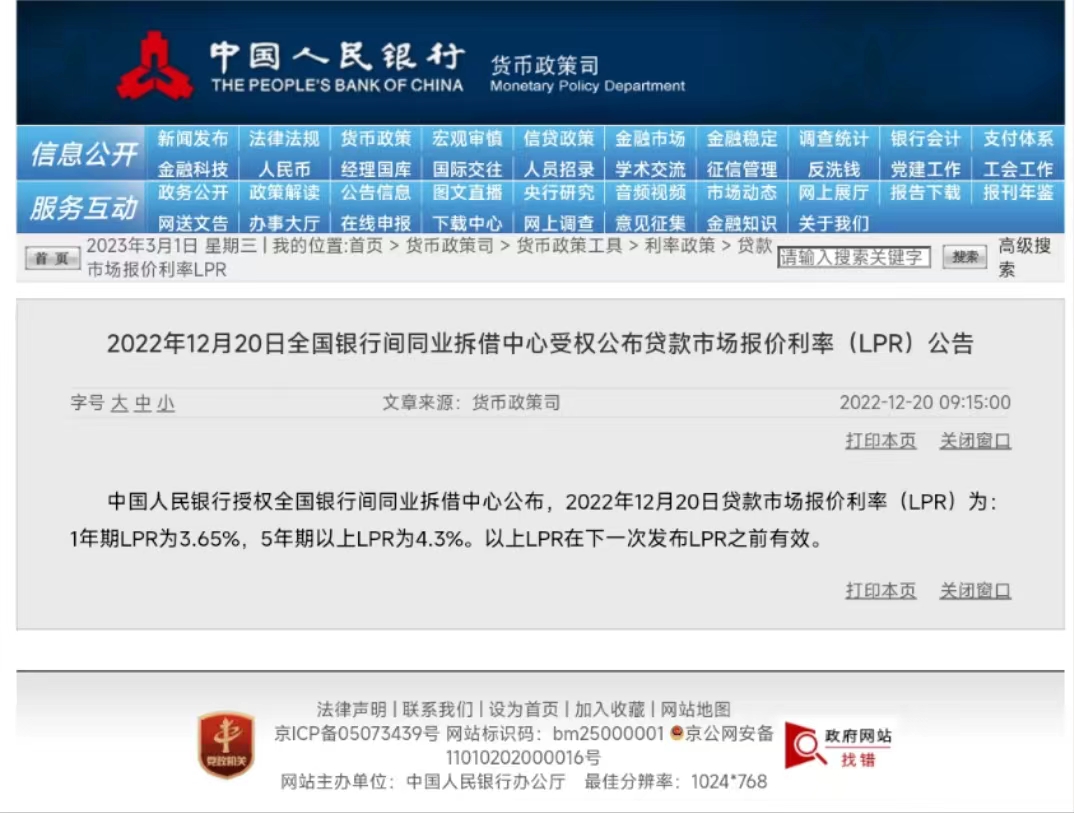The height and width of the screenshot is (813, 1074).
Task: Click the People's Bank of China logo
Action: [x=156, y=65]
